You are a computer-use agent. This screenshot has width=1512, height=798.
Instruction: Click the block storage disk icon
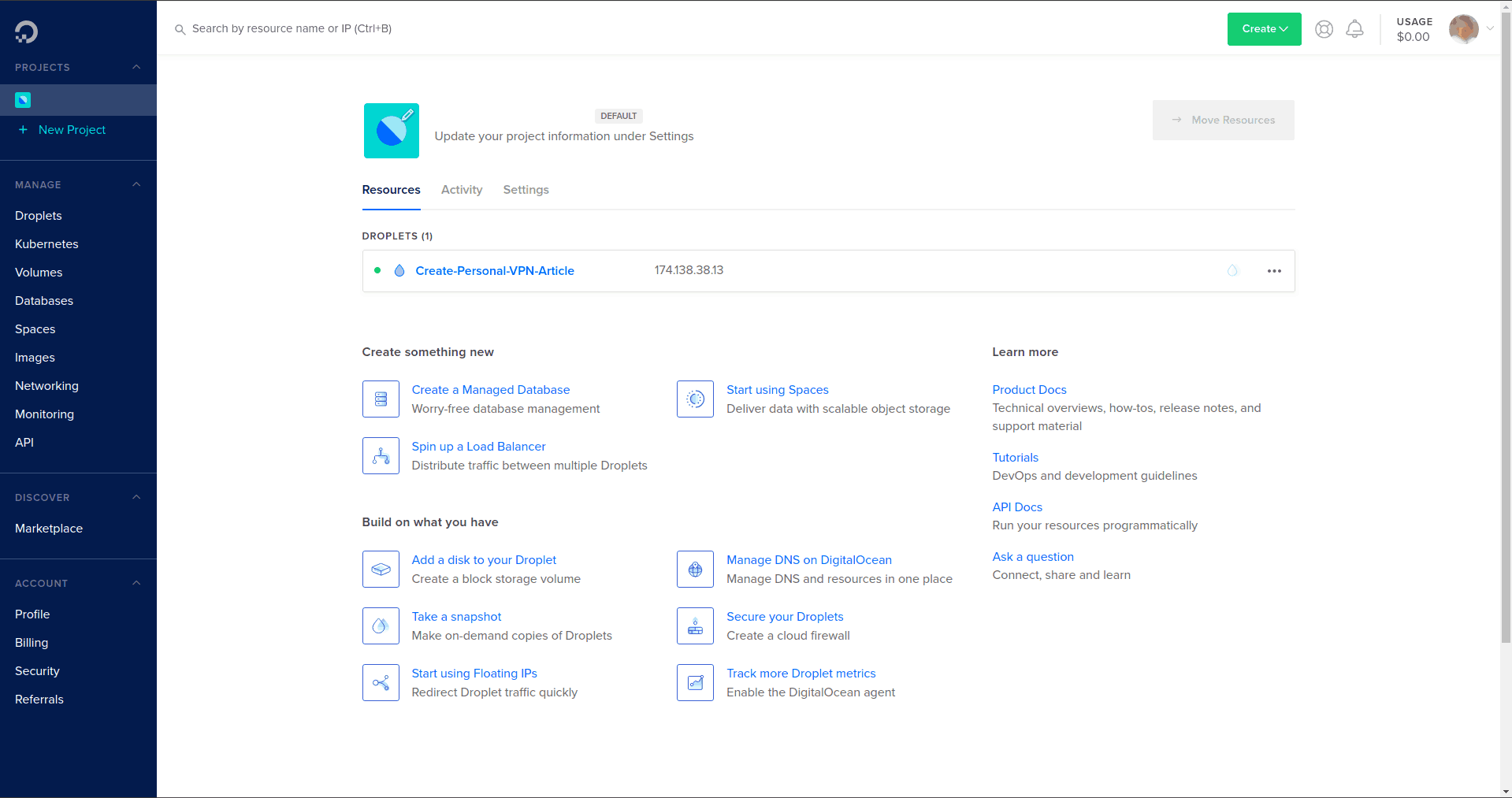381,570
